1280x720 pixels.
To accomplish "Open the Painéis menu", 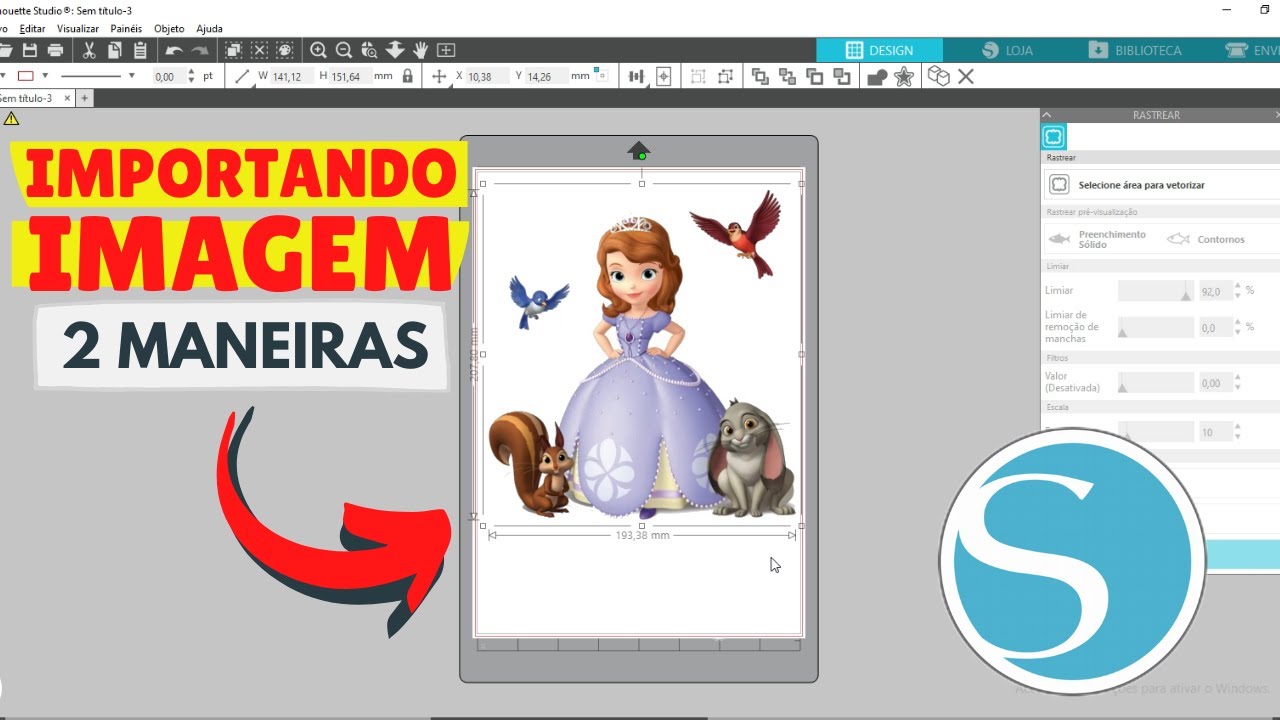I will coord(126,29).
